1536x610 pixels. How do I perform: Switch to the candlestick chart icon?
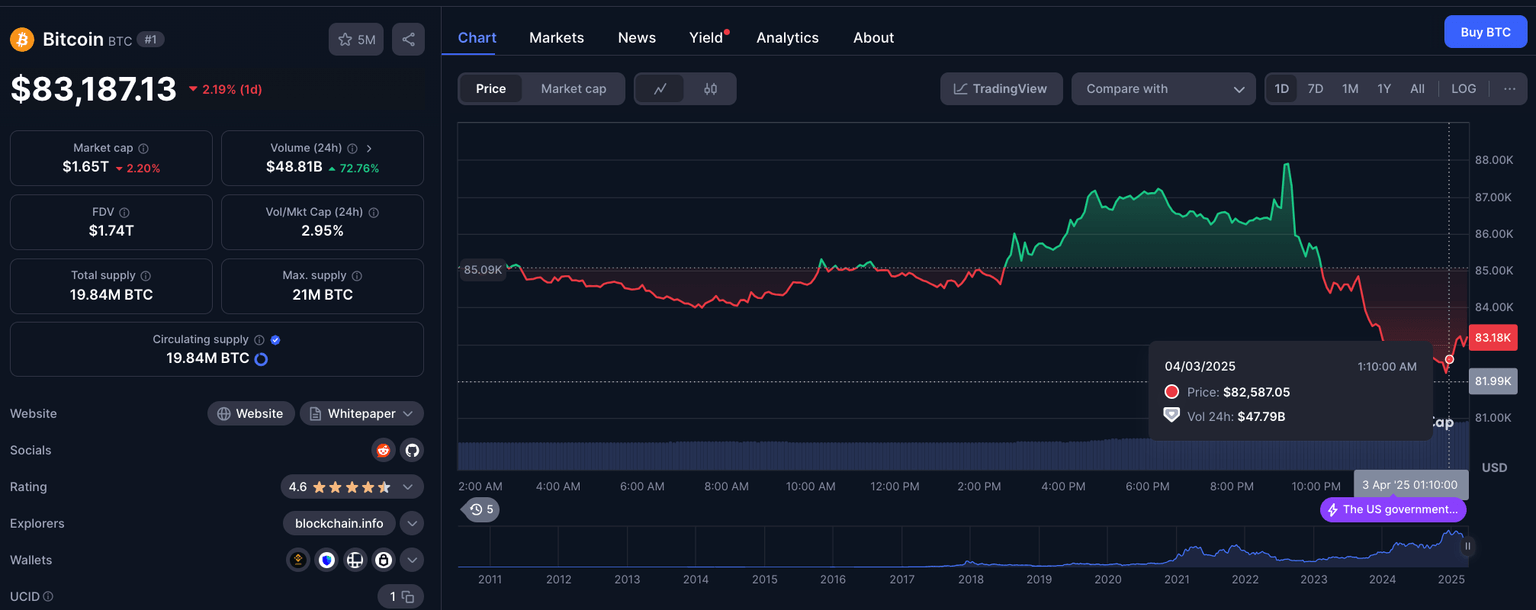pos(710,89)
